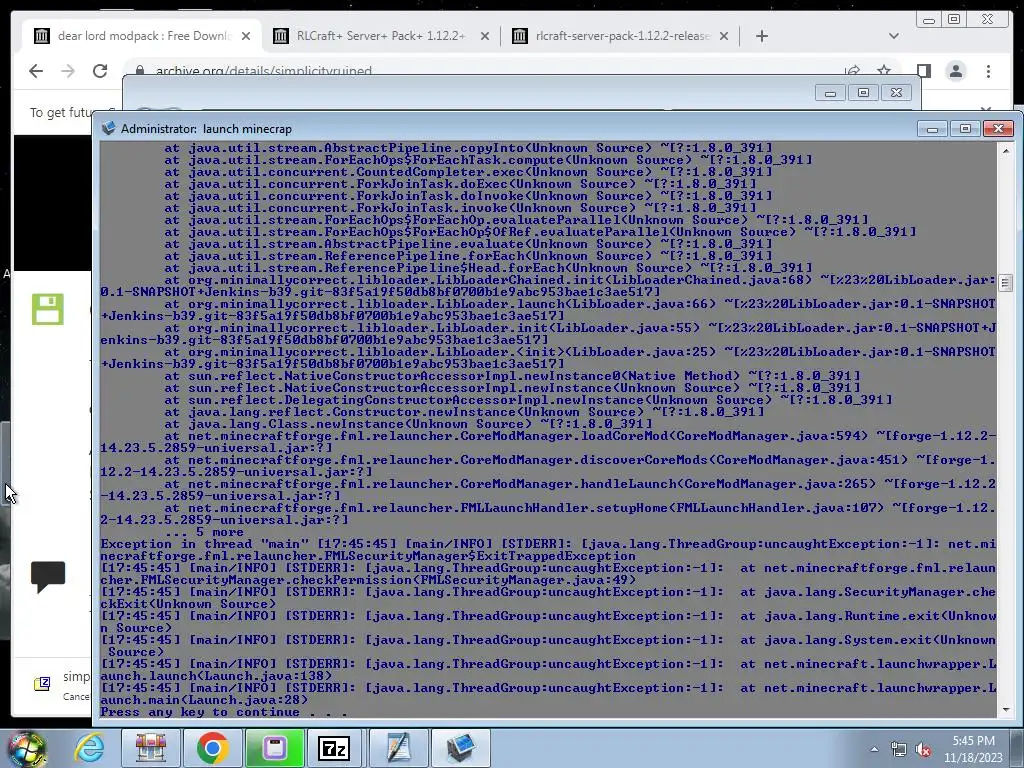Image resolution: width=1024 pixels, height=768 pixels.
Task: Share this page from the address bar
Action: (852, 69)
